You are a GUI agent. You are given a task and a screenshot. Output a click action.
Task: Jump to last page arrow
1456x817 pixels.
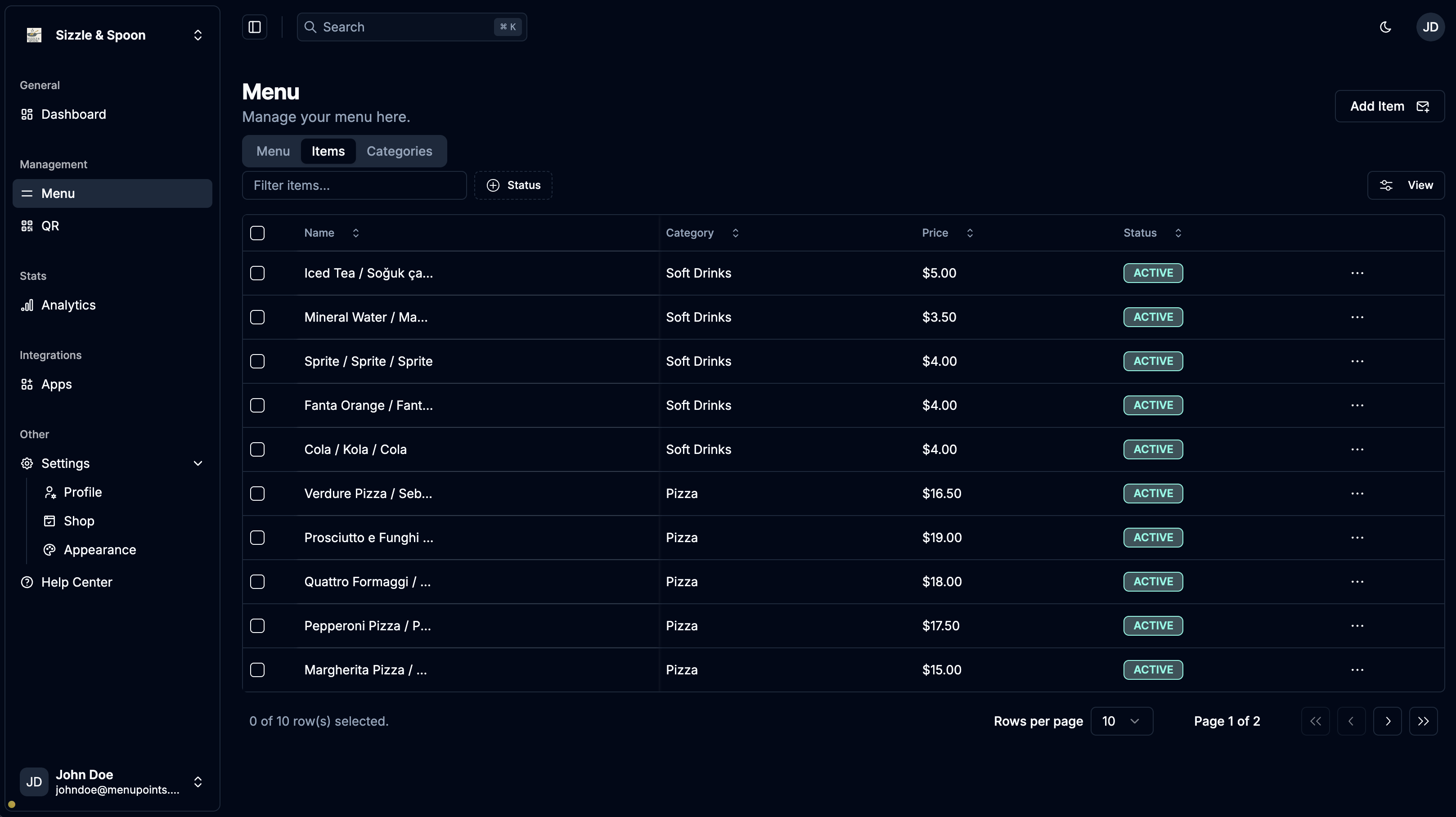click(1423, 721)
